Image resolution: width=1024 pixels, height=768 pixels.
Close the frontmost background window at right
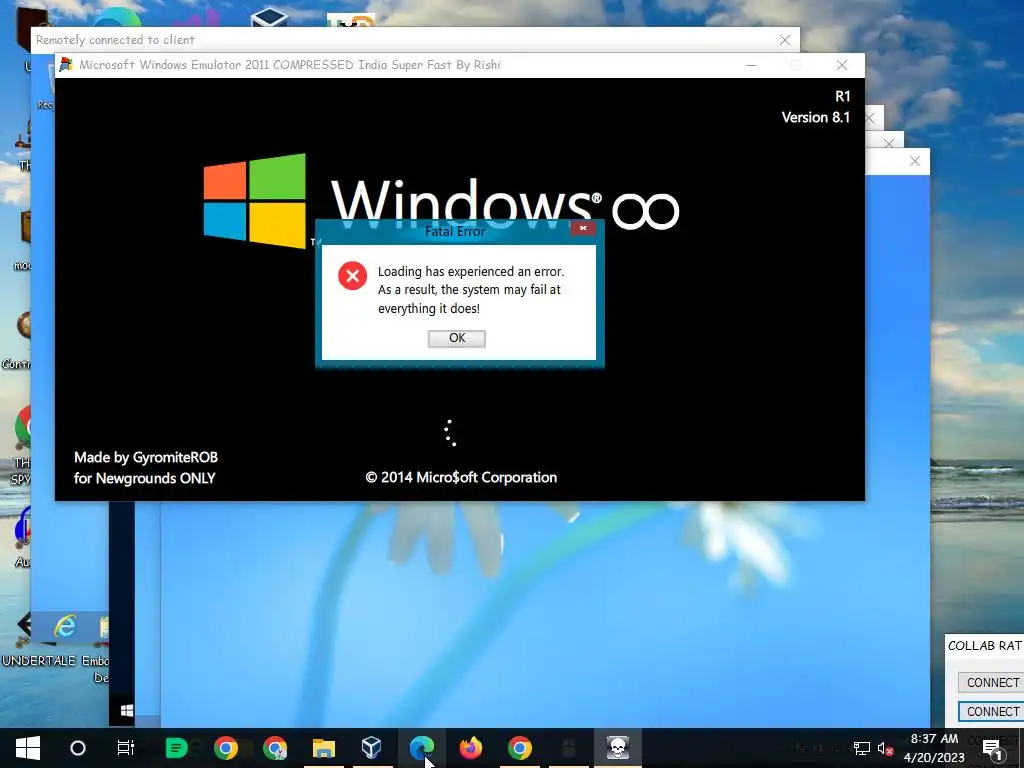tap(915, 161)
